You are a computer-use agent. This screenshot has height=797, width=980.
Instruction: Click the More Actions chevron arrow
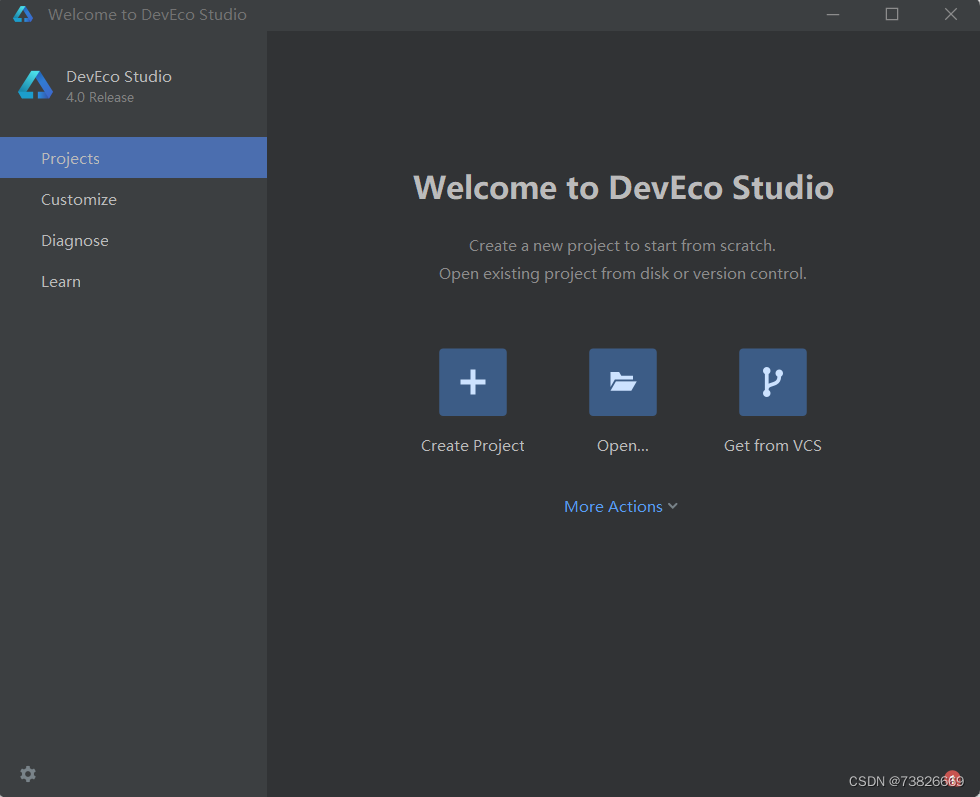(x=672, y=506)
